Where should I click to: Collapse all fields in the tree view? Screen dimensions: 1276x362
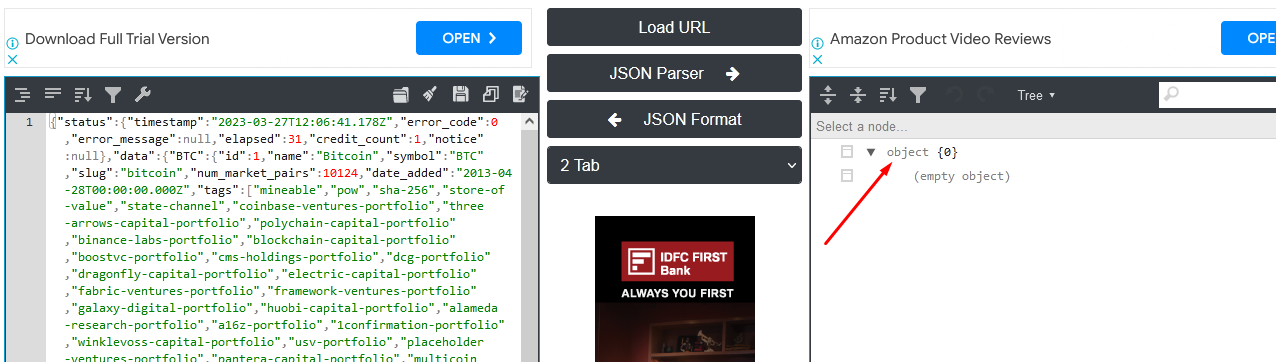click(858, 95)
